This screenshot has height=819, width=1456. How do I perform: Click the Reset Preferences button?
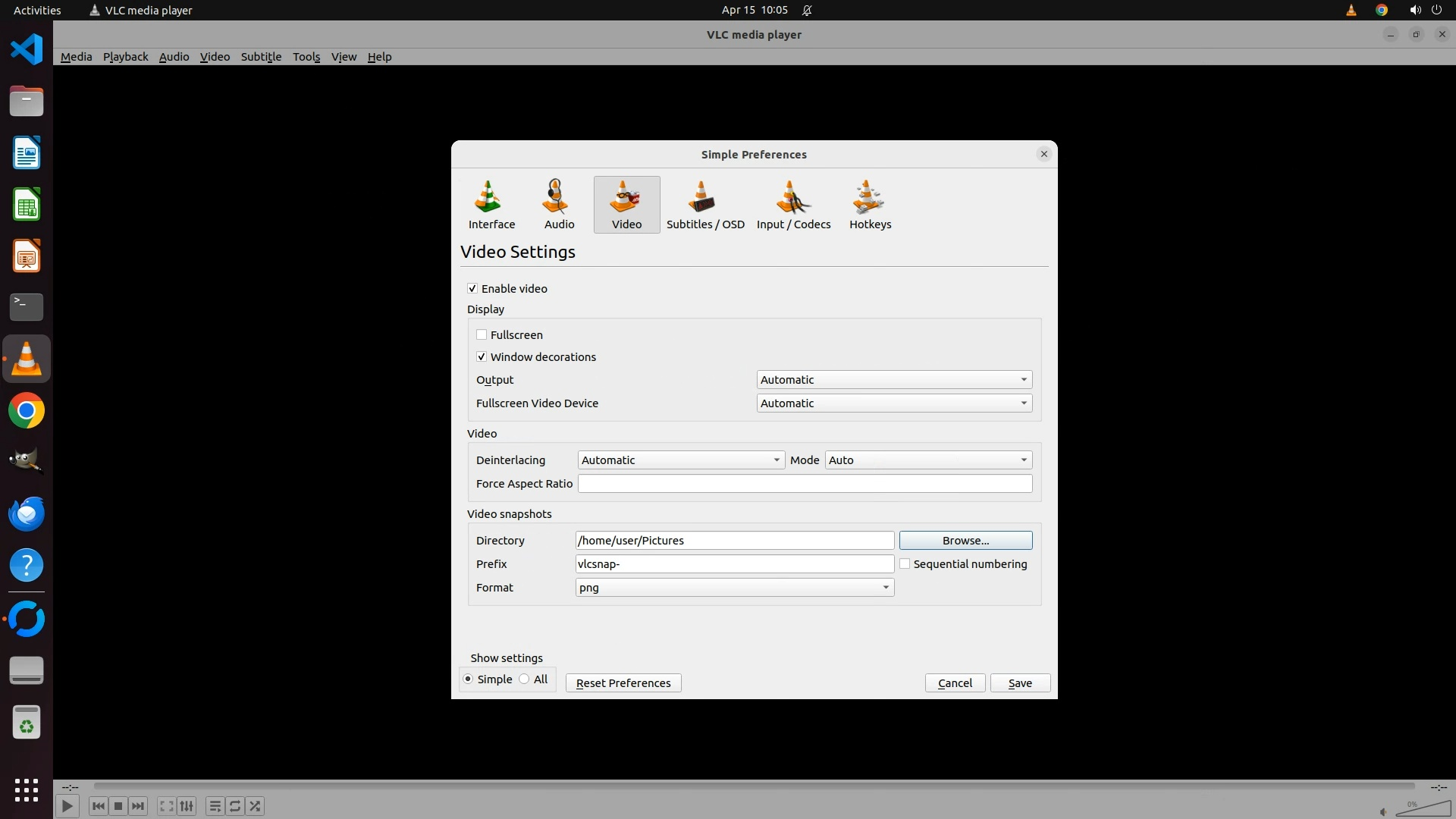pyautogui.click(x=623, y=682)
